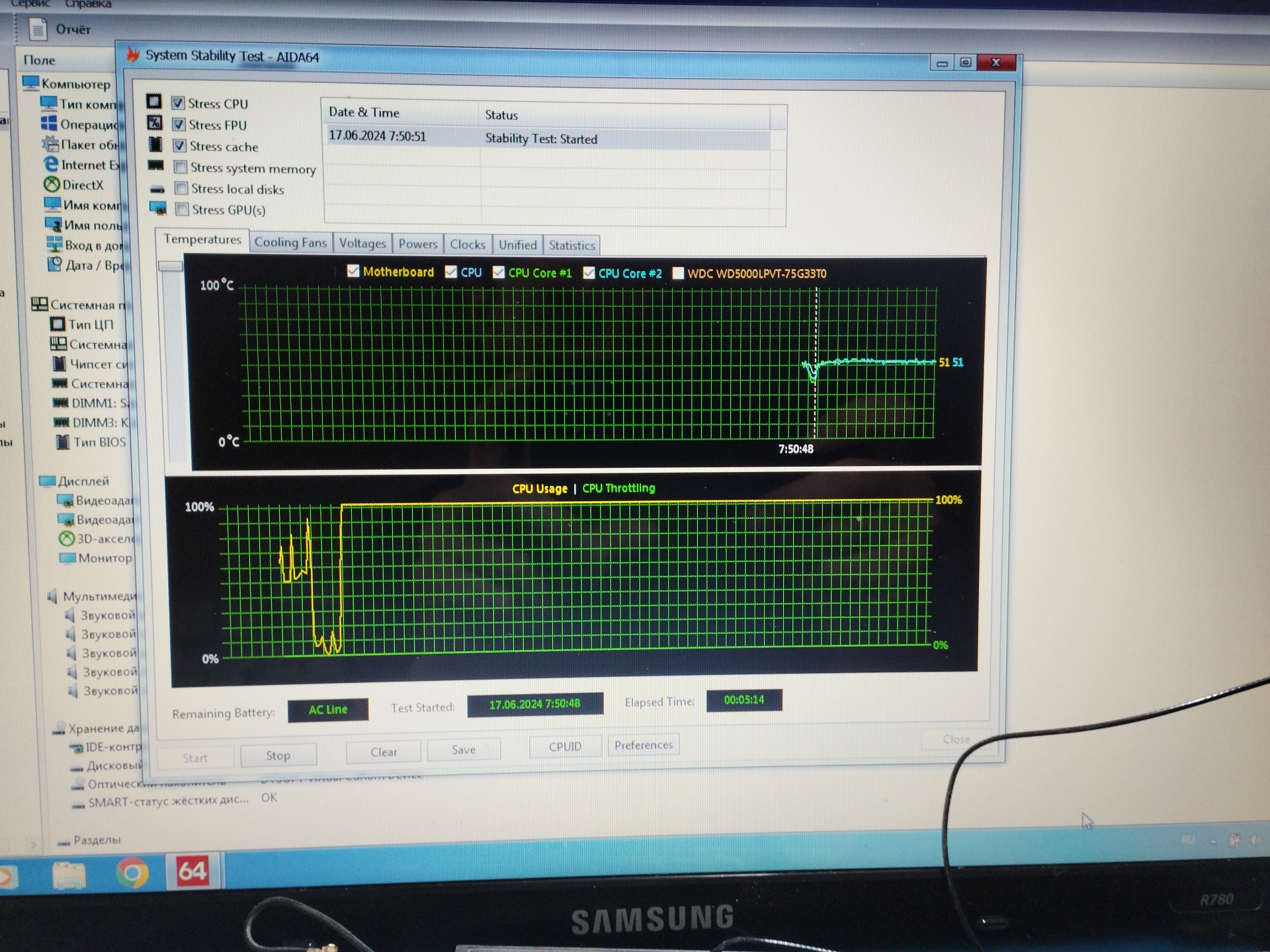
Task: Click the cache chip icon beside Stress cache
Action: point(155,144)
